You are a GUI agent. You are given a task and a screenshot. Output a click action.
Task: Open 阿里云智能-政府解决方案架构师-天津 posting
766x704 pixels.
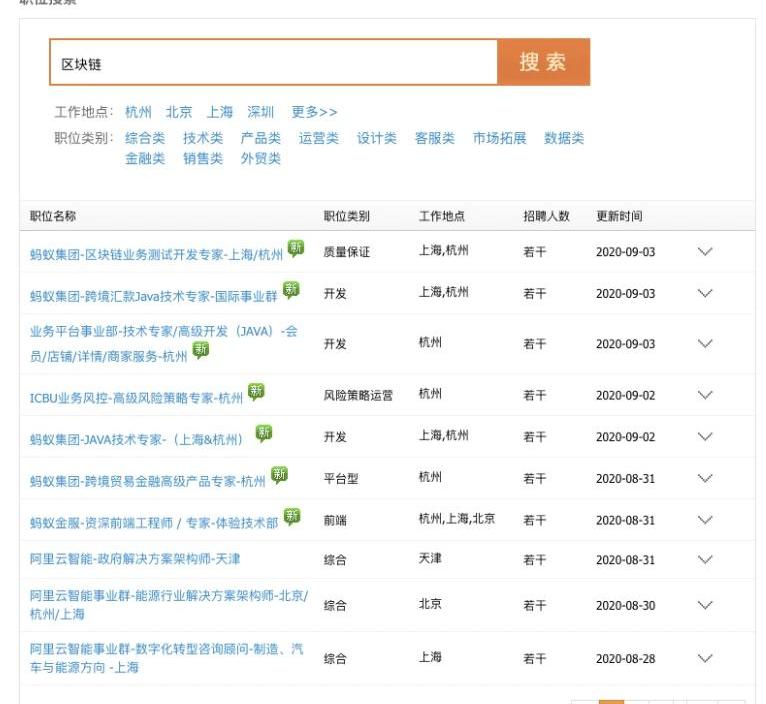tap(135, 558)
